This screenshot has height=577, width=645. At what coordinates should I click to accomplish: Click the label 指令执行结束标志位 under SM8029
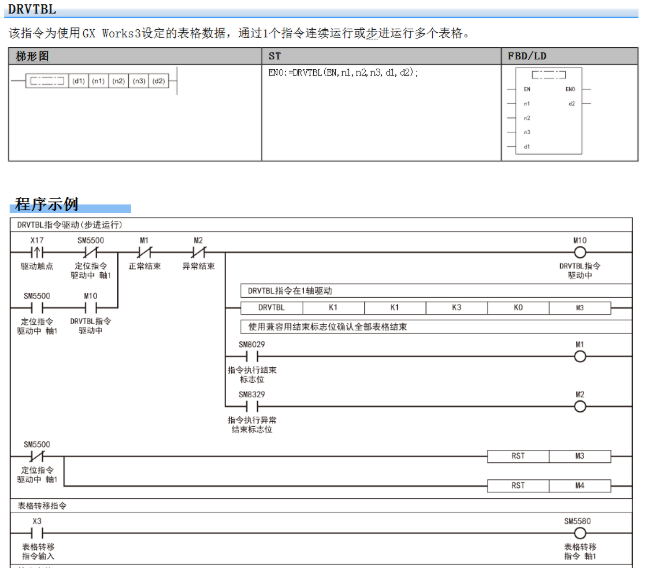(x=252, y=374)
